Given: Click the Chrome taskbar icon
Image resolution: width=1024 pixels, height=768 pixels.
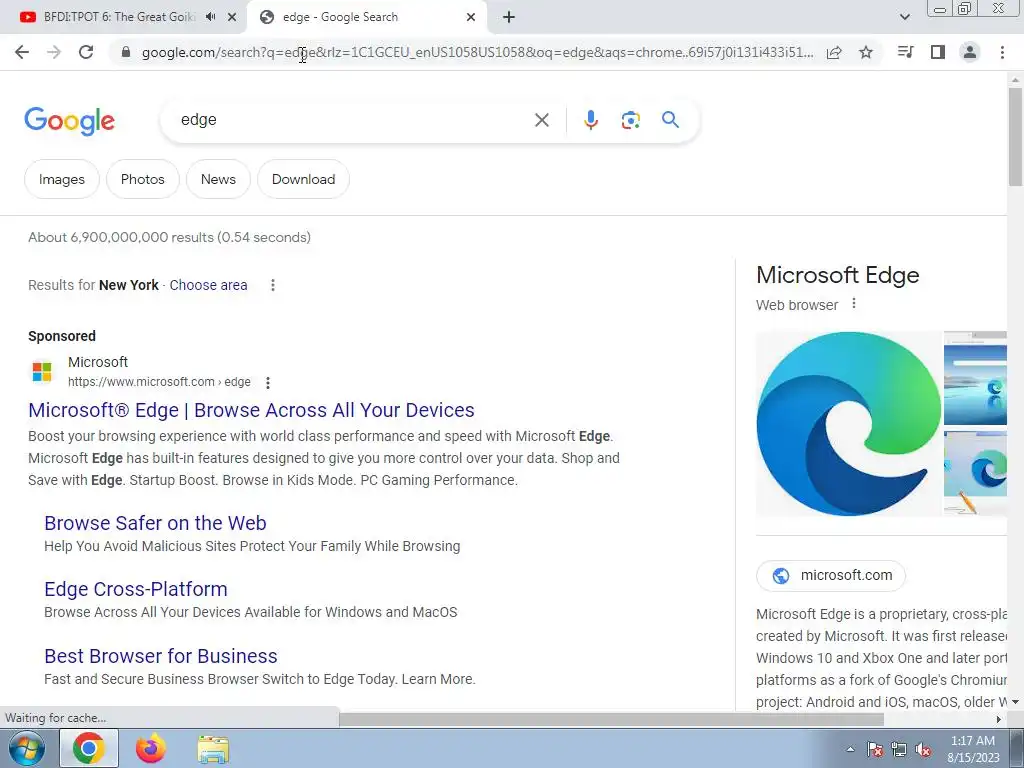Looking at the screenshot, I should point(89,748).
